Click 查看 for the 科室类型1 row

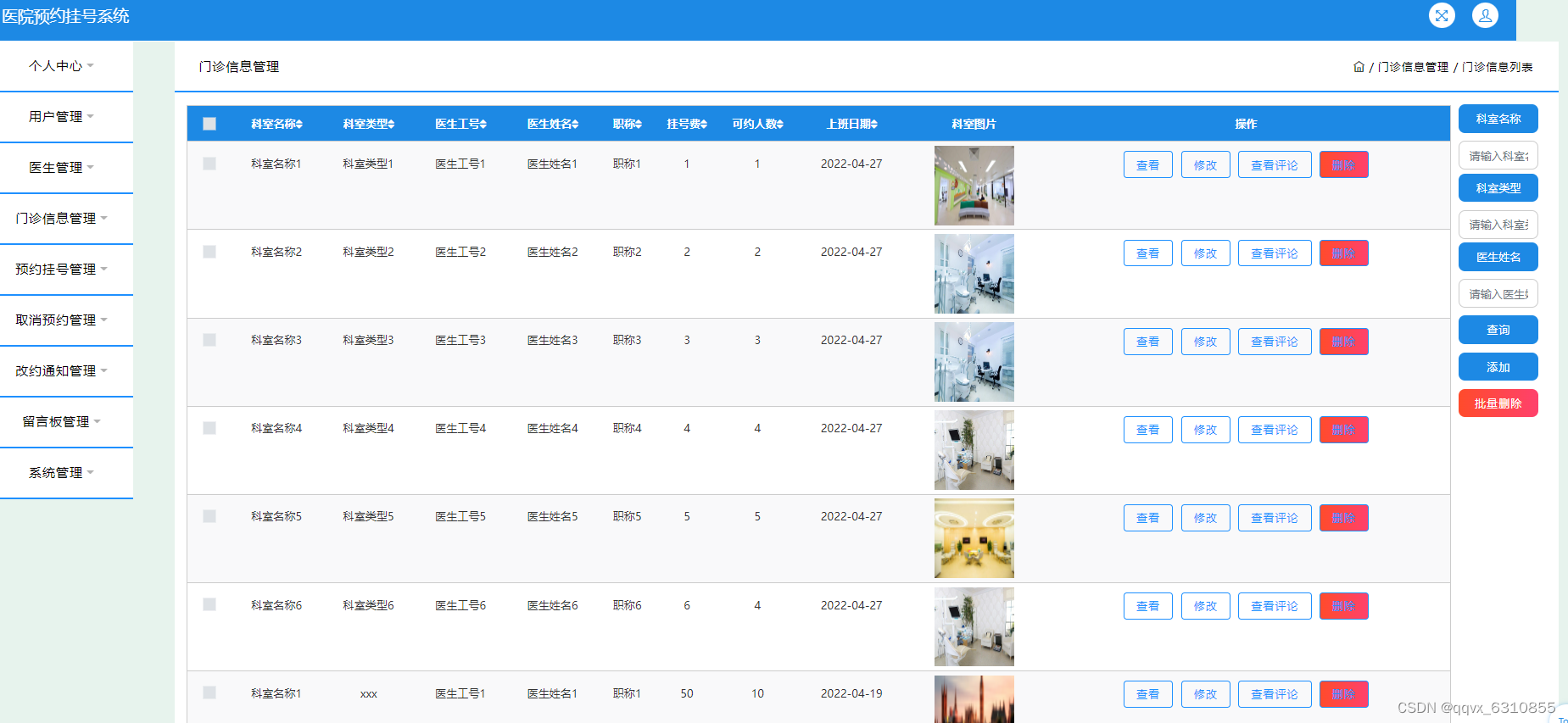pyautogui.click(x=1147, y=164)
